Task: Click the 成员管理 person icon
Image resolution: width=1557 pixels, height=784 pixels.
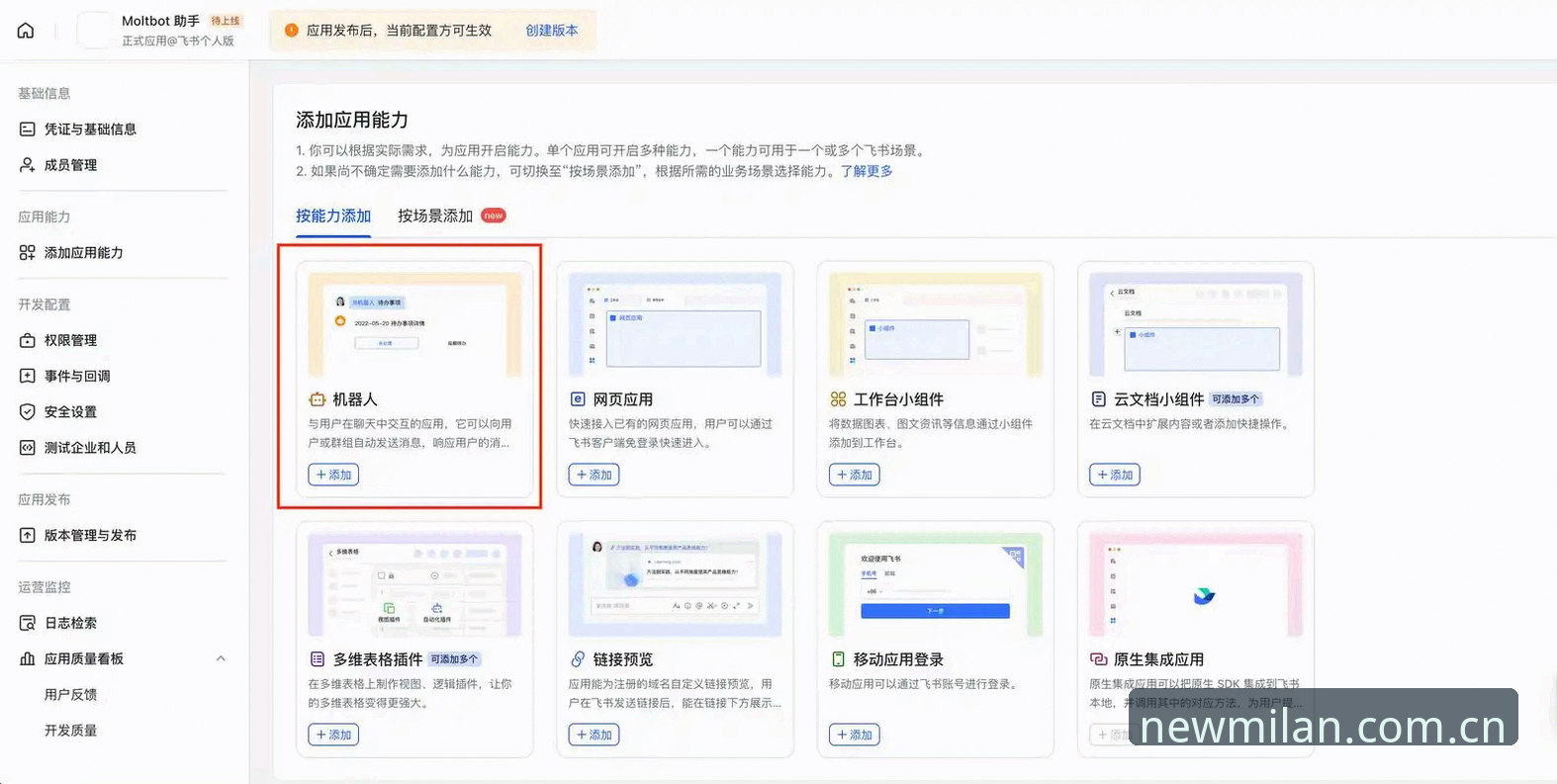Action: coord(28,165)
